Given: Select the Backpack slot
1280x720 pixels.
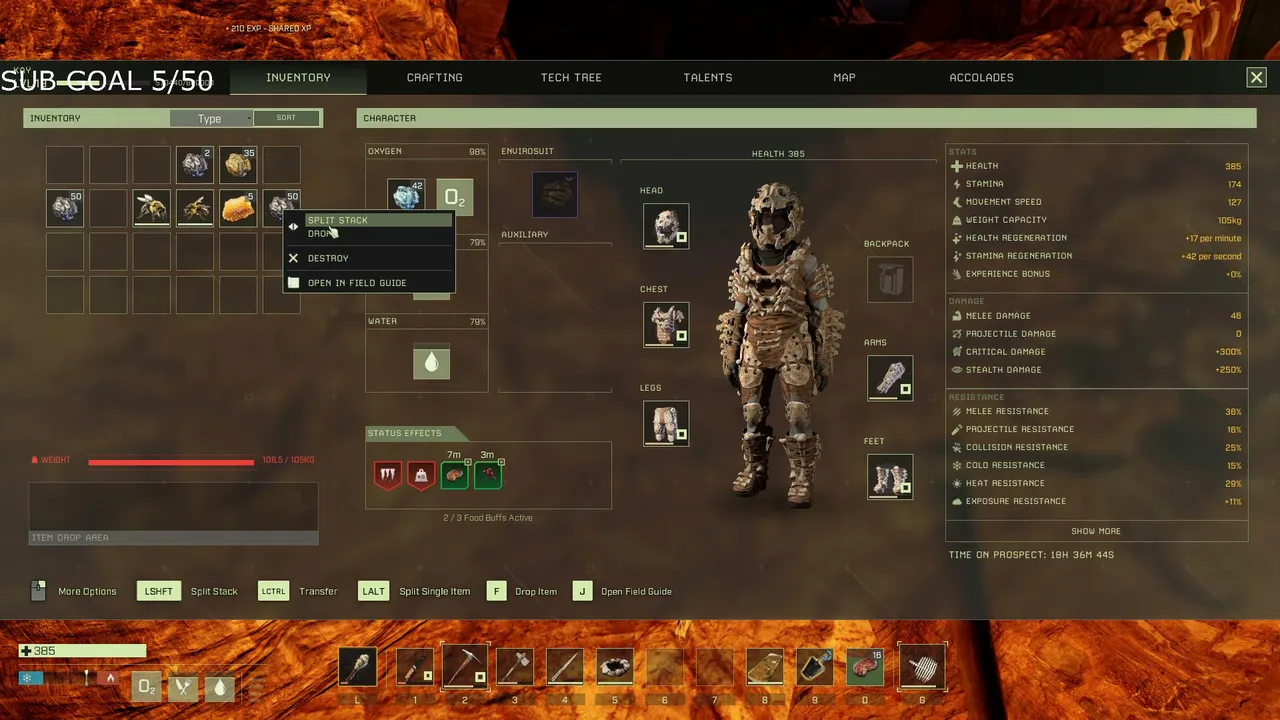Looking at the screenshot, I should [x=890, y=280].
